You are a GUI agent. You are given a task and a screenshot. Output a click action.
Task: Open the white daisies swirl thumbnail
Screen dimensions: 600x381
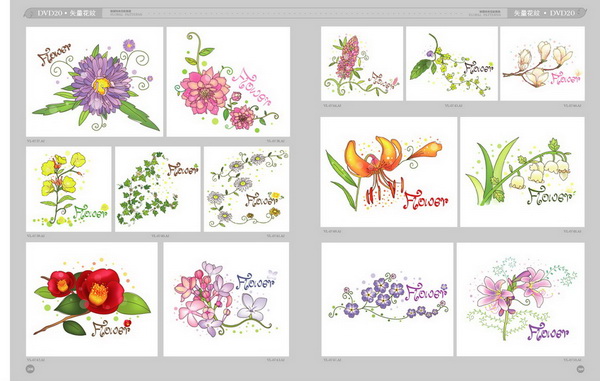(246, 189)
